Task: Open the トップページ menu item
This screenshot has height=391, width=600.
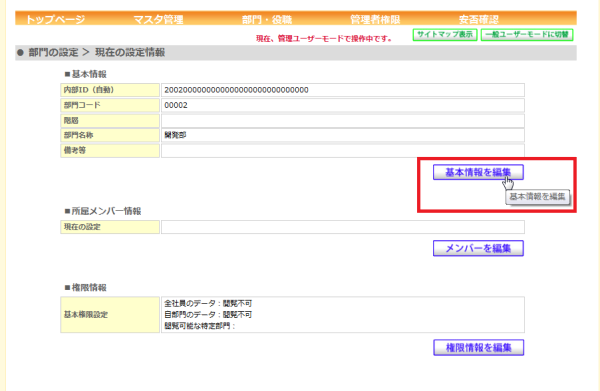Action: [55, 19]
